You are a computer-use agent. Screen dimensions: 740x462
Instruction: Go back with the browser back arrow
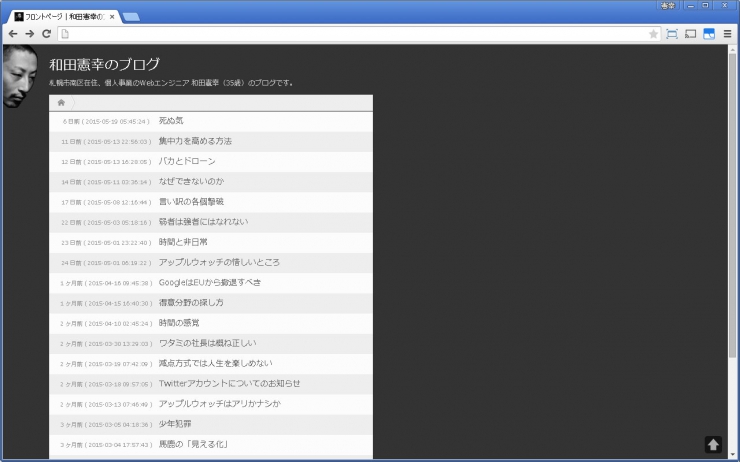pyautogui.click(x=13, y=34)
